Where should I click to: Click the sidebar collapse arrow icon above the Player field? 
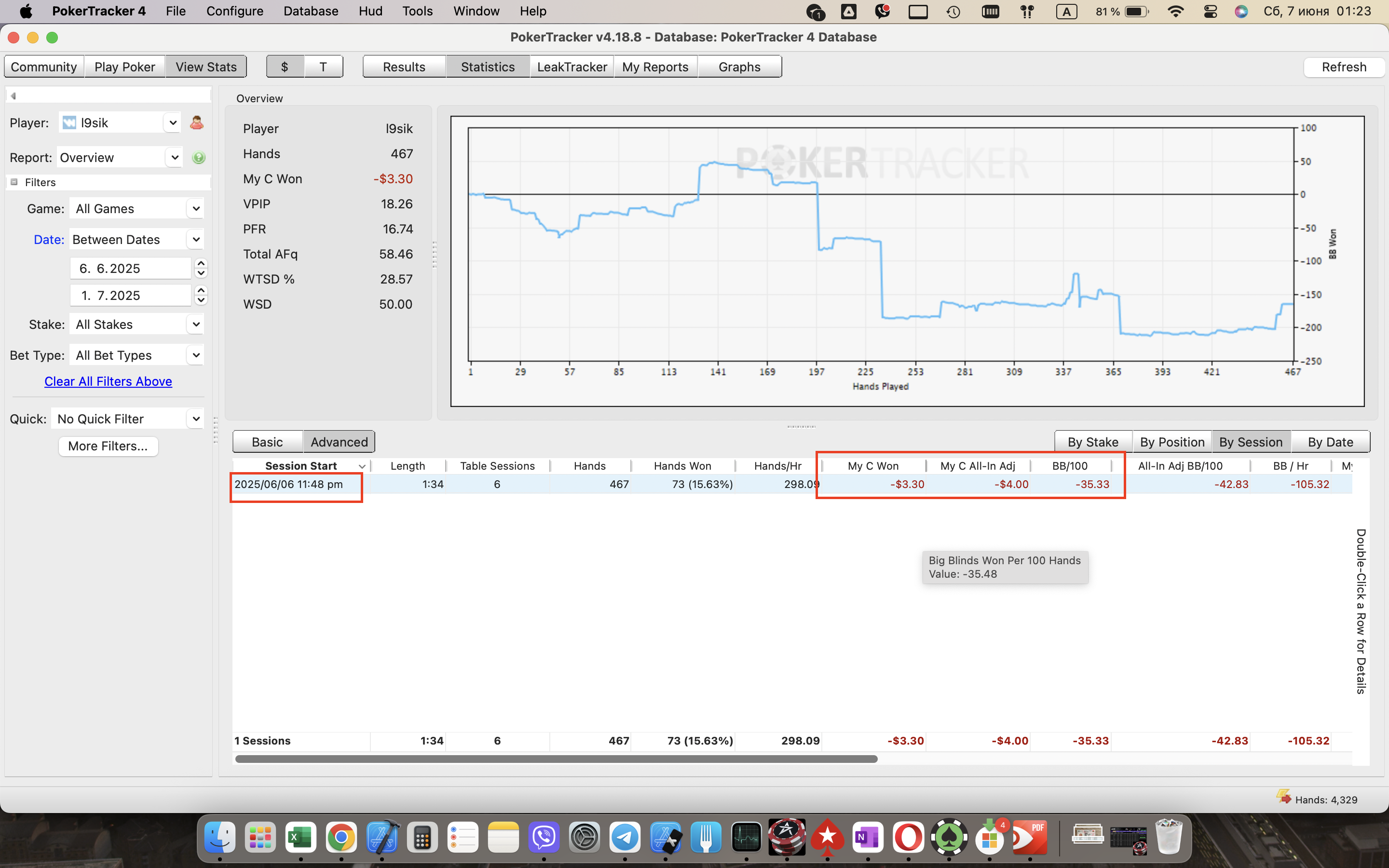pyautogui.click(x=13, y=96)
